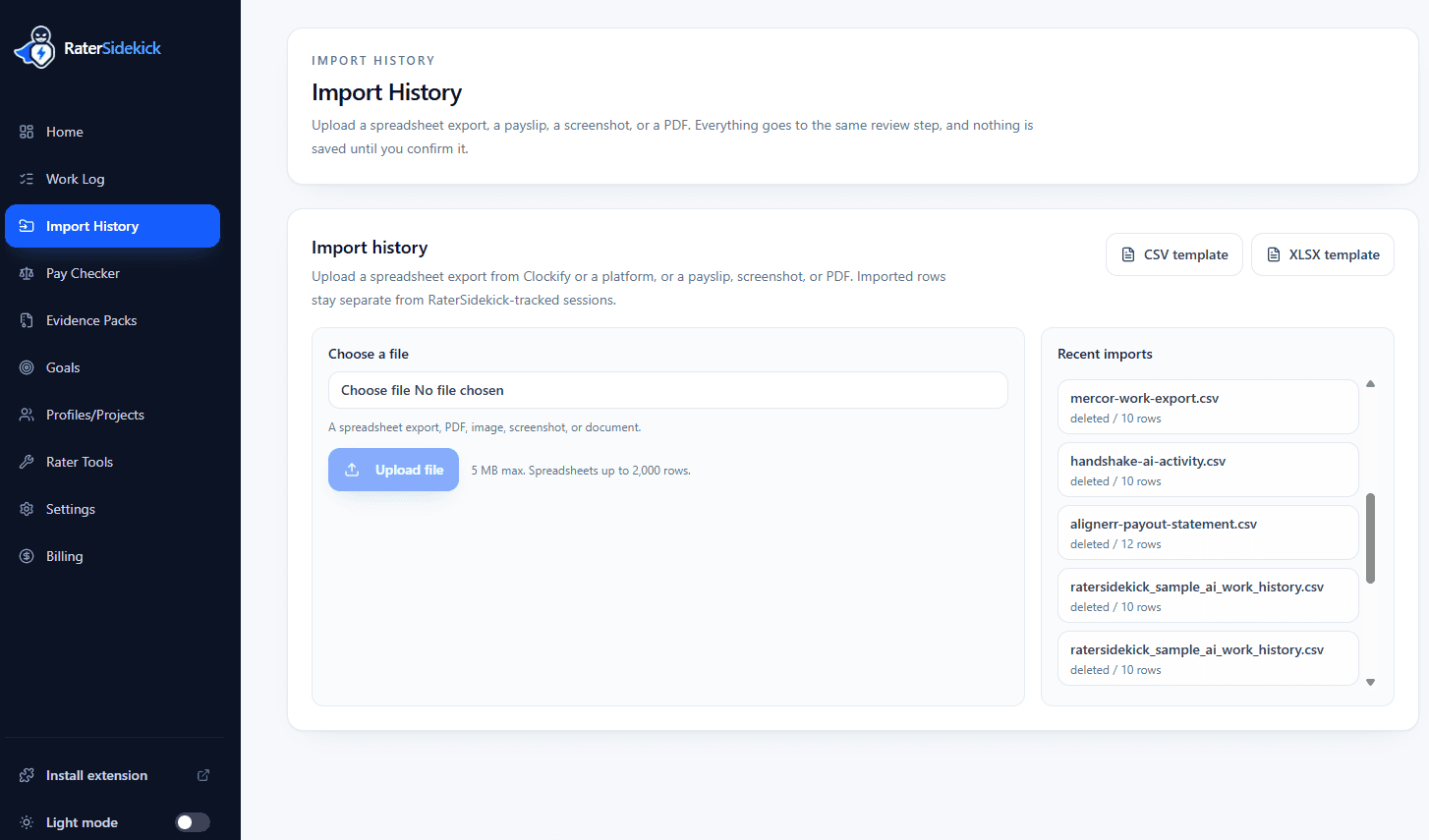Click the Home grid icon
1429x840 pixels.
[27, 132]
